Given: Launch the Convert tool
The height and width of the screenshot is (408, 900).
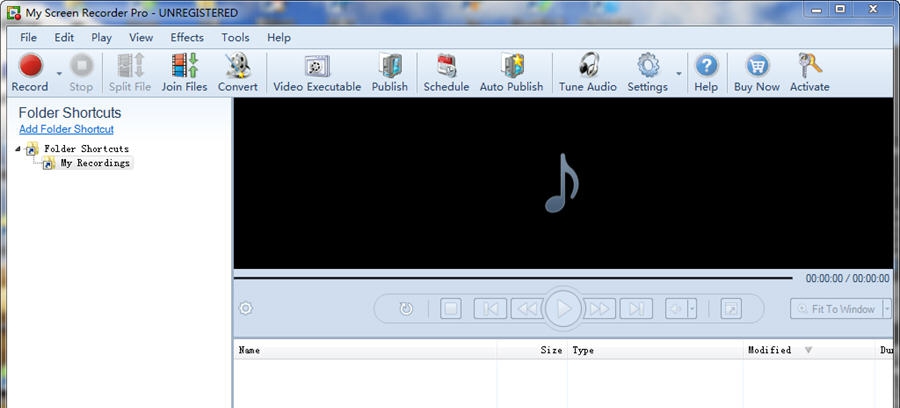Looking at the screenshot, I should [238, 72].
